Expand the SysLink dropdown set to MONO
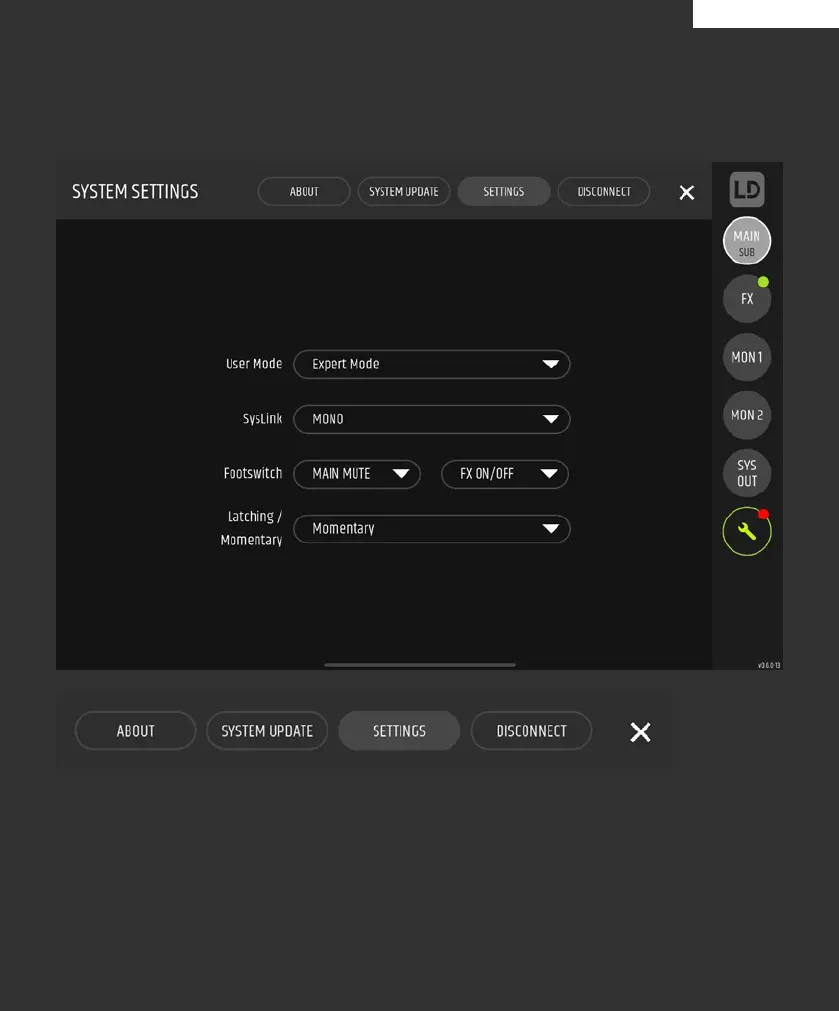Screen dimensions: 839x1011 pyautogui.click(x=431, y=419)
